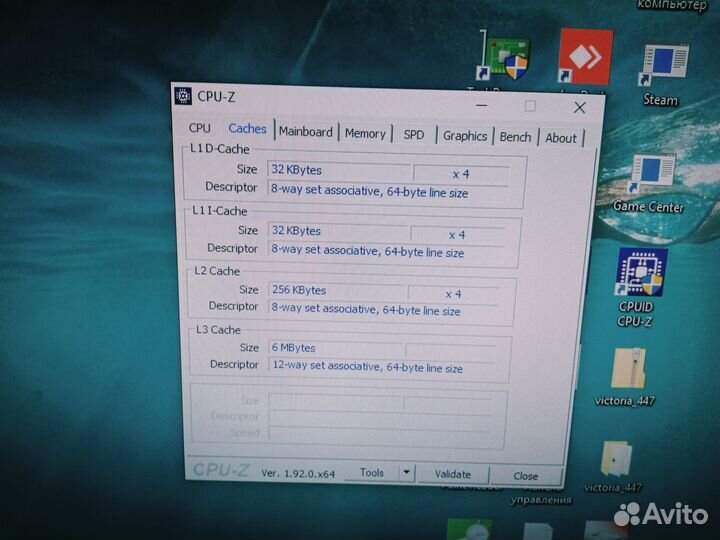Click the Ver. 1.92.0.x64 version text
The height and width of the screenshot is (540, 720).
coord(298,473)
